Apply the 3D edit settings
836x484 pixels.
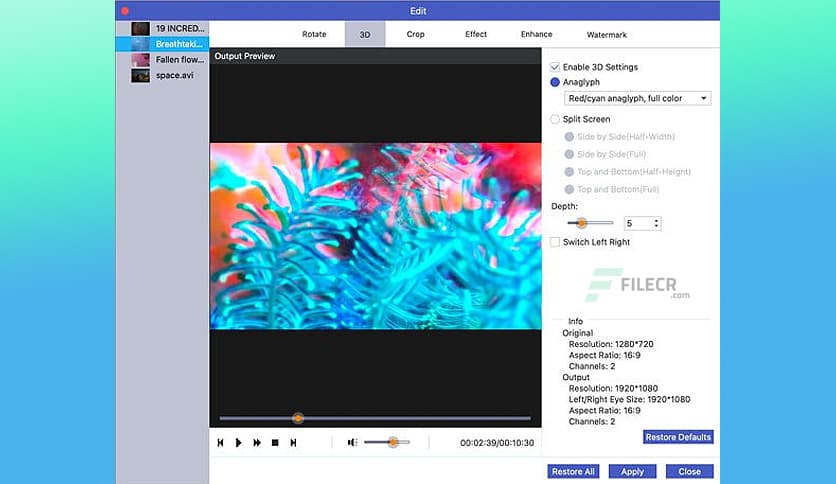click(632, 472)
